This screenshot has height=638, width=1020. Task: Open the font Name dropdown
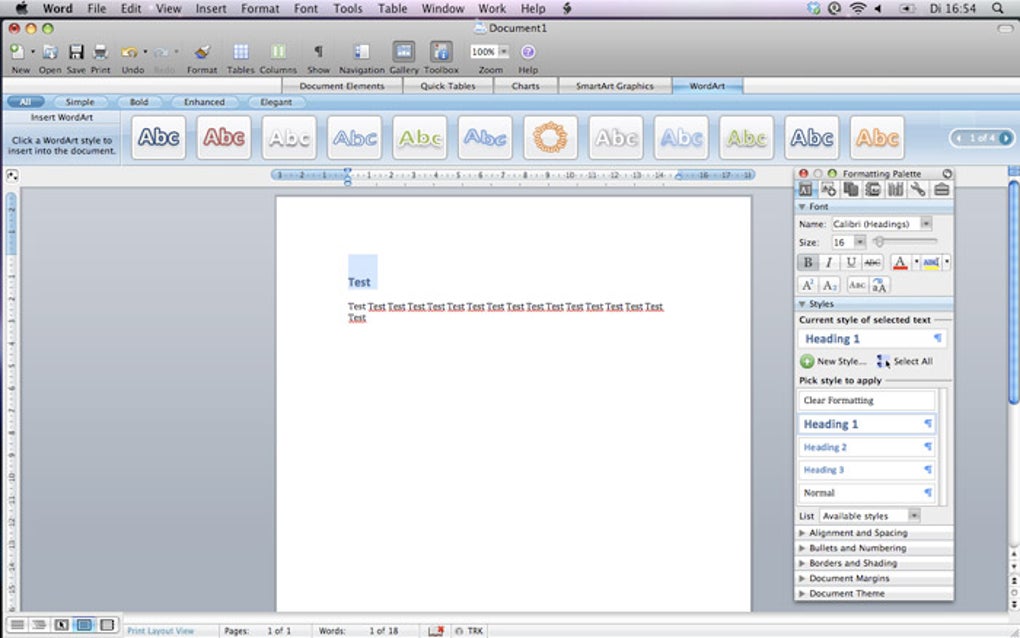tap(926, 224)
